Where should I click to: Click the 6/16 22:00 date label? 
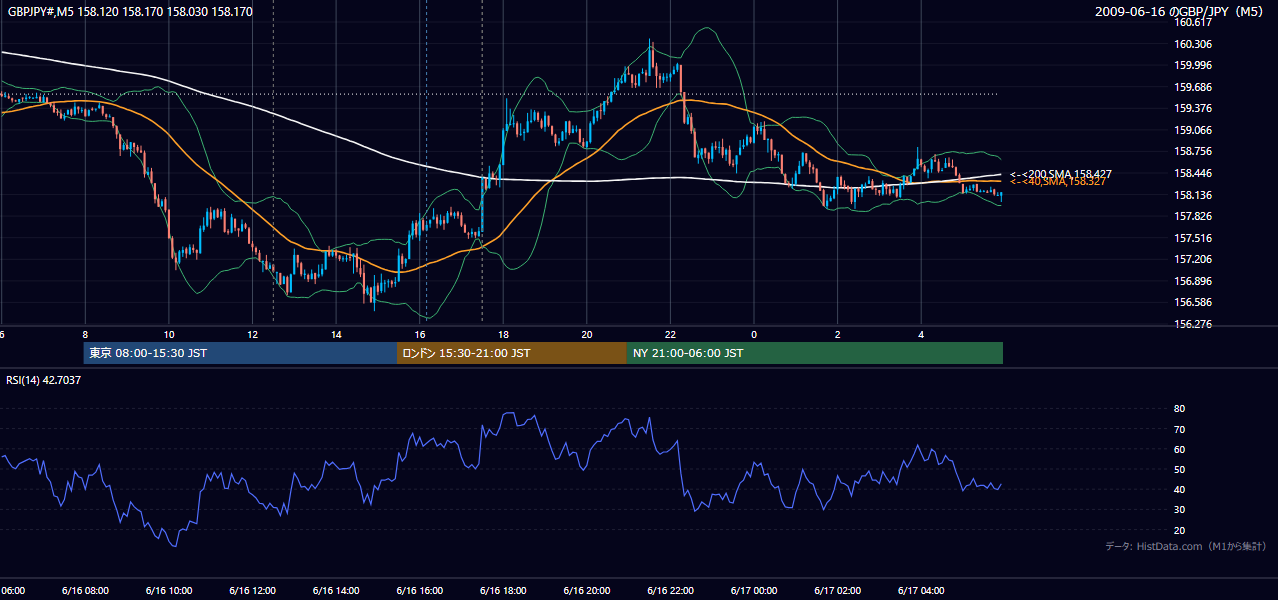669,591
